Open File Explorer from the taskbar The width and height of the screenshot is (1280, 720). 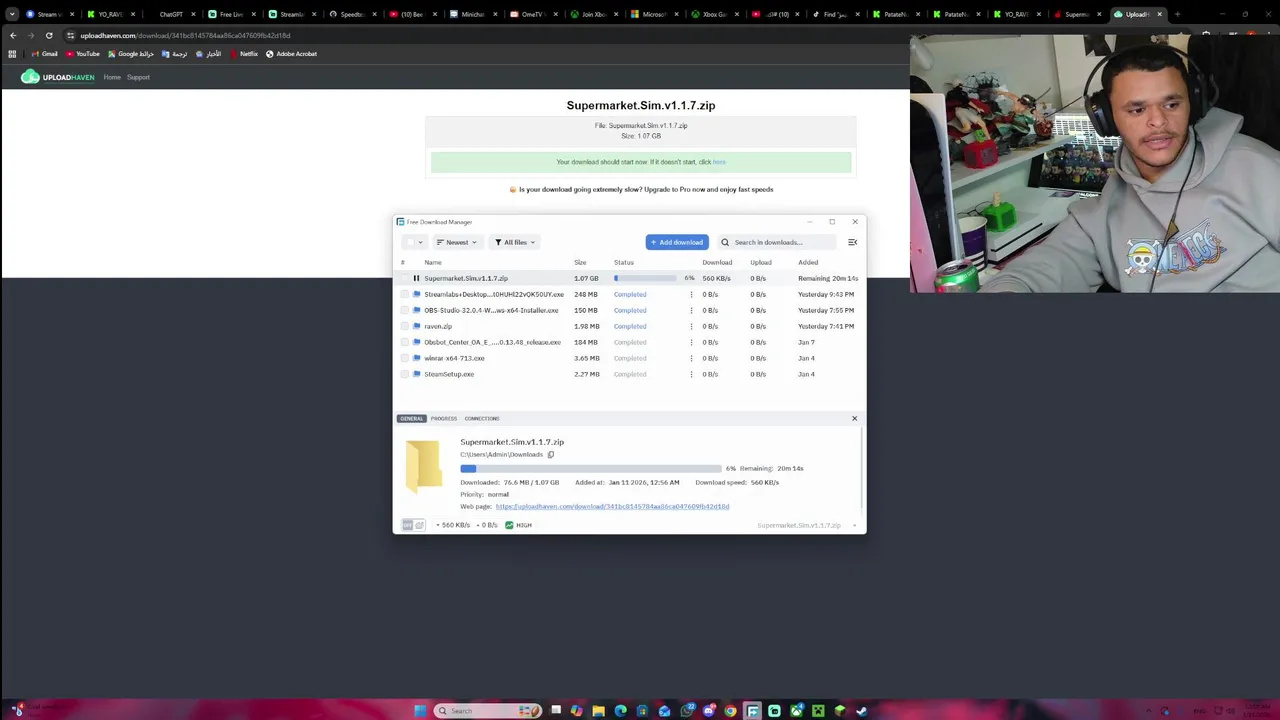[x=598, y=711]
